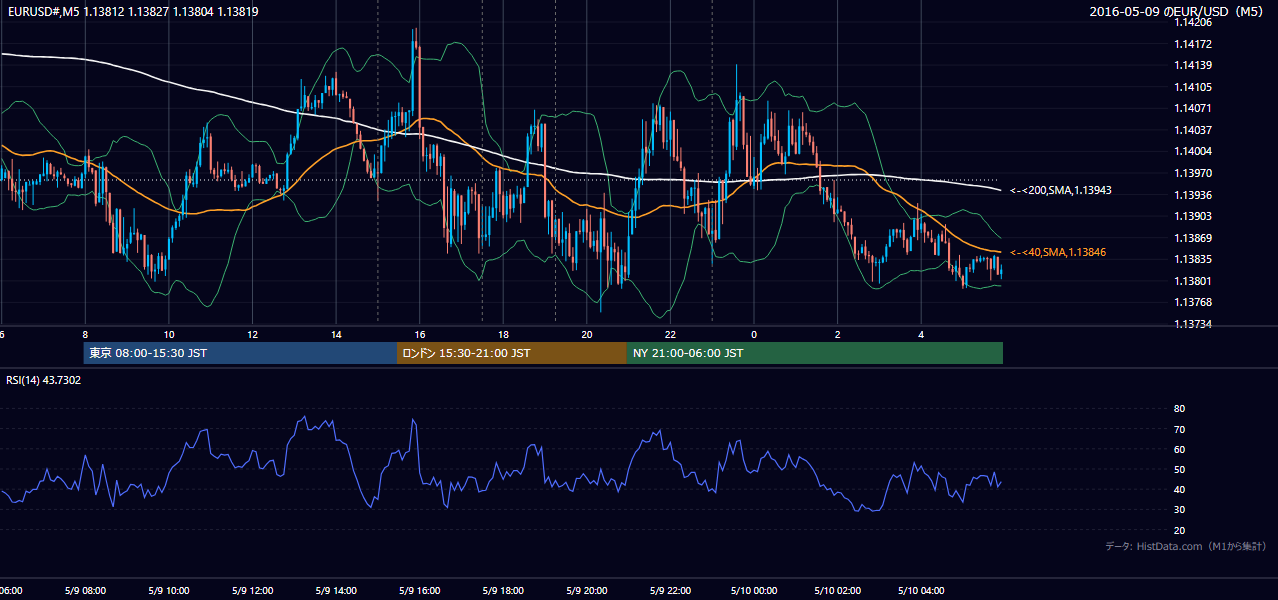Click hour tick 22 below price chart
1278x600 pixels.
(x=670, y=335)
